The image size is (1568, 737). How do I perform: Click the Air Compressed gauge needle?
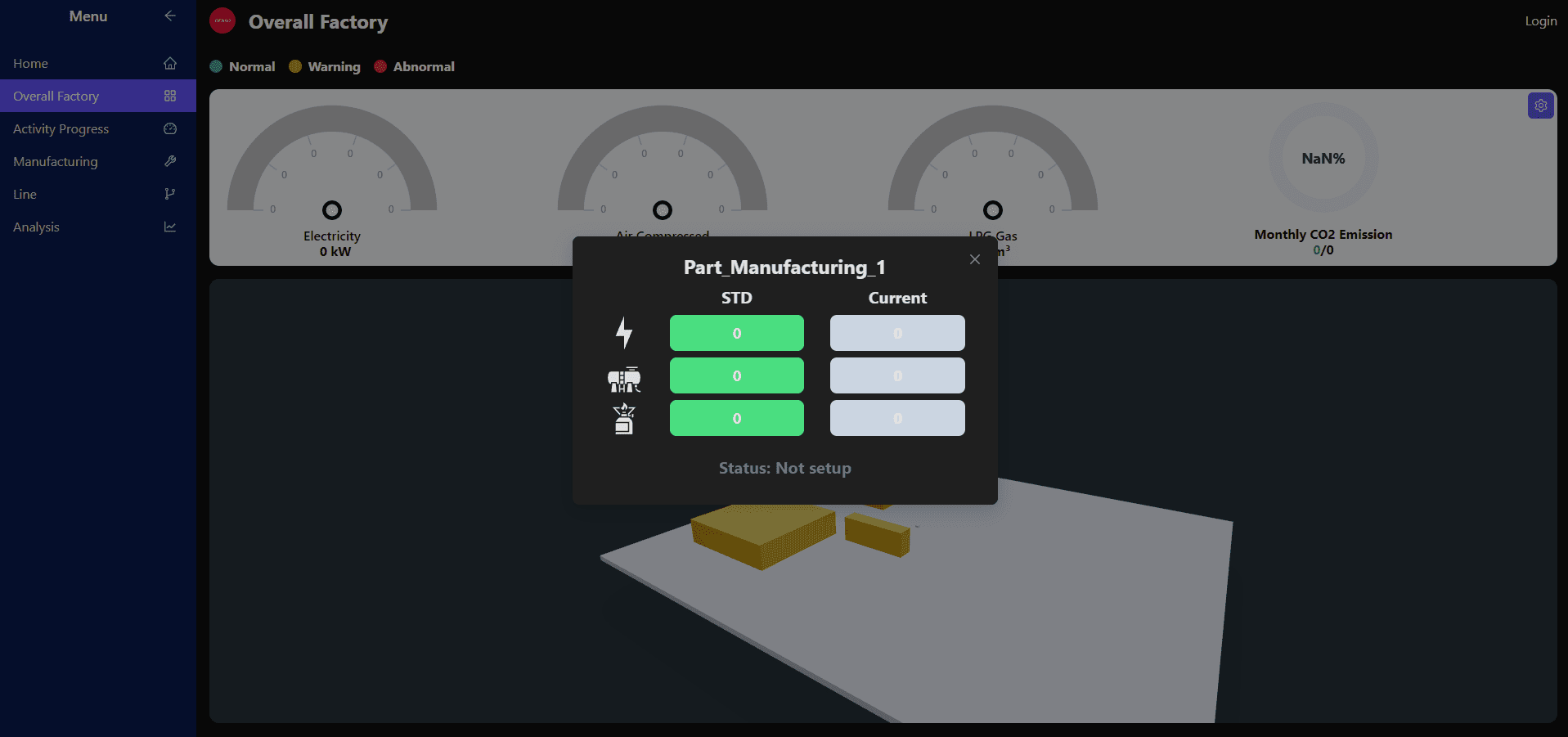[663, 210]
